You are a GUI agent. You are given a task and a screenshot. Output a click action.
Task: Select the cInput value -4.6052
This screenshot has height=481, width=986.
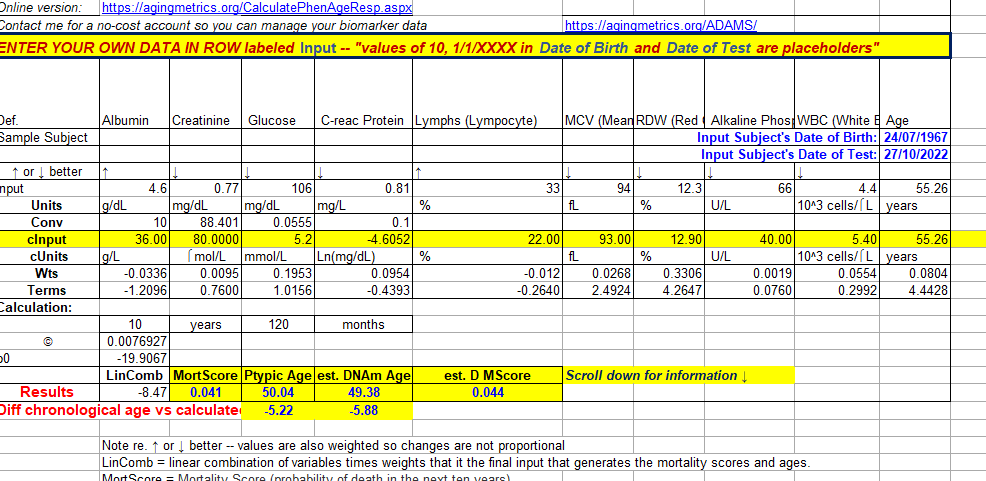[x=363, y=240]
